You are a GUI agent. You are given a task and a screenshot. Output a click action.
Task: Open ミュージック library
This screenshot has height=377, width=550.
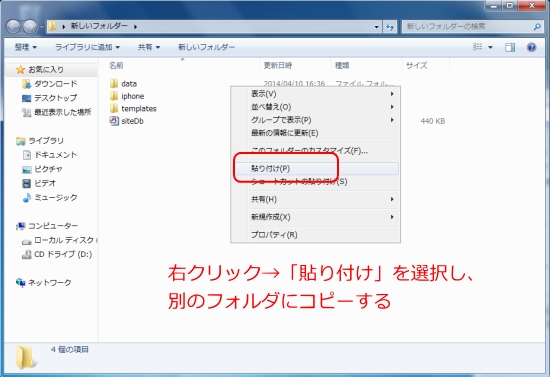[x=55, y=197]
